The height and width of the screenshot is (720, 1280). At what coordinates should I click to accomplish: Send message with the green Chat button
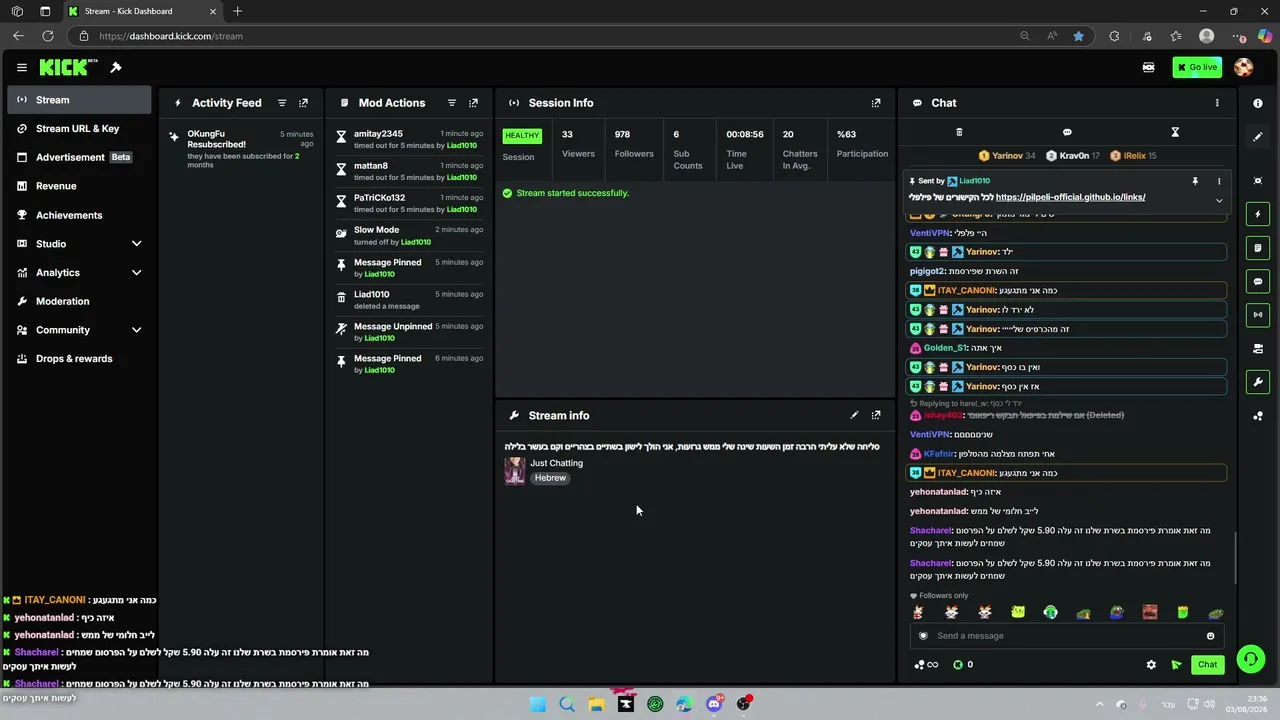click(x=1208, y=665)
